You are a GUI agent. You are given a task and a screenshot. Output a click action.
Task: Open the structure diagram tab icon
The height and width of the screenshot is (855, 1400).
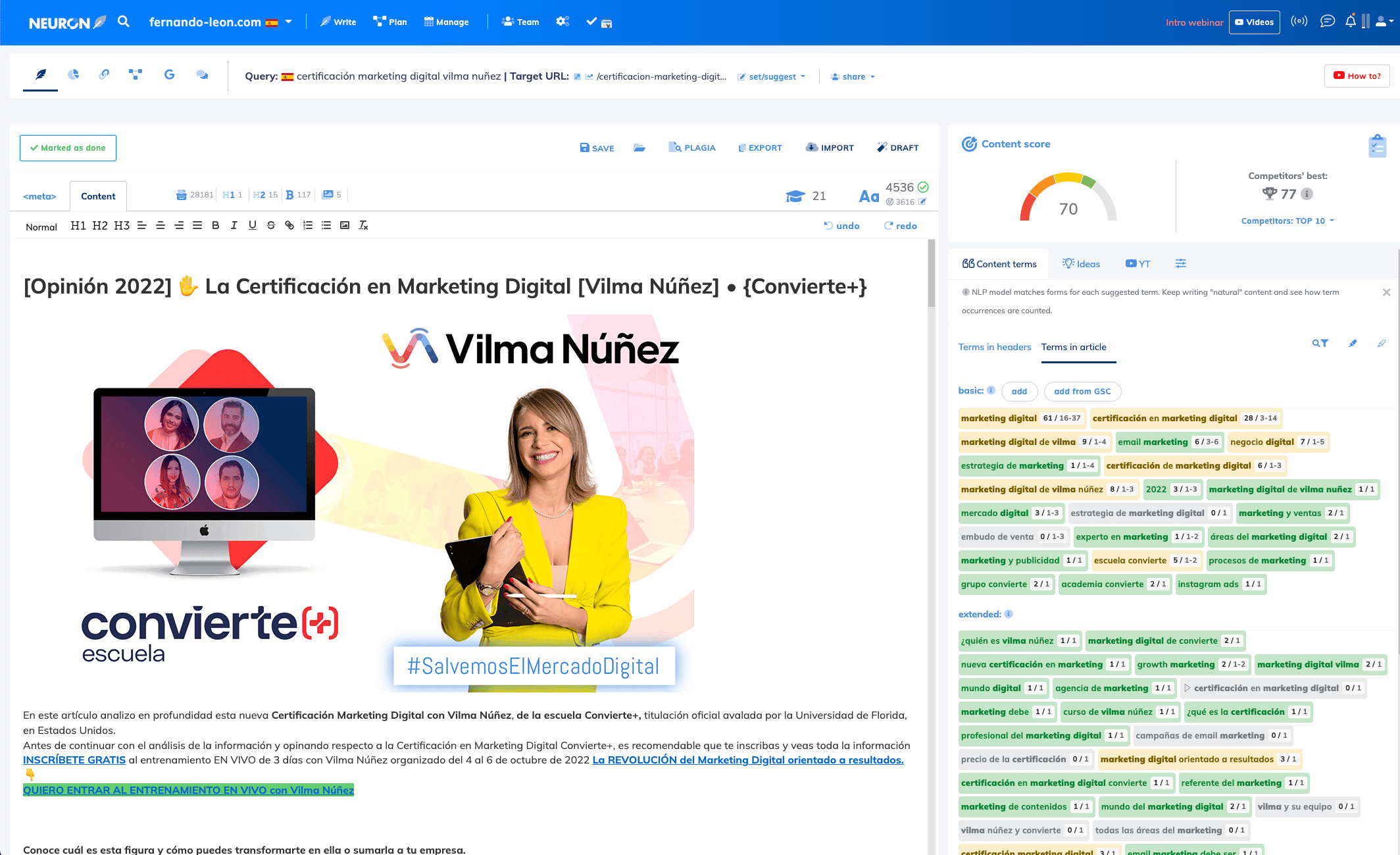click(x=136, y=75)
